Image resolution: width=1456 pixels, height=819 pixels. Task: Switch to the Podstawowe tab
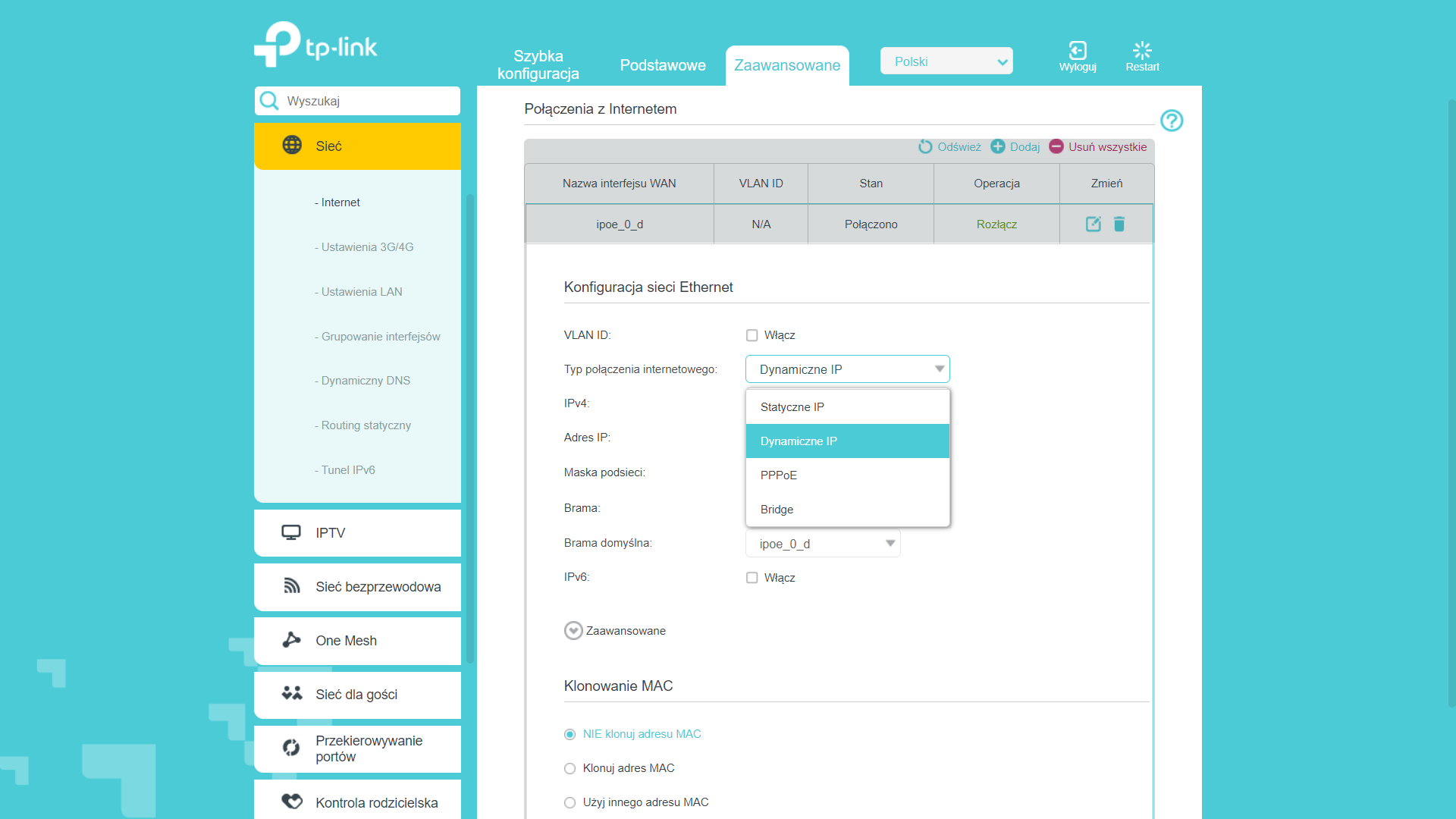663,65
